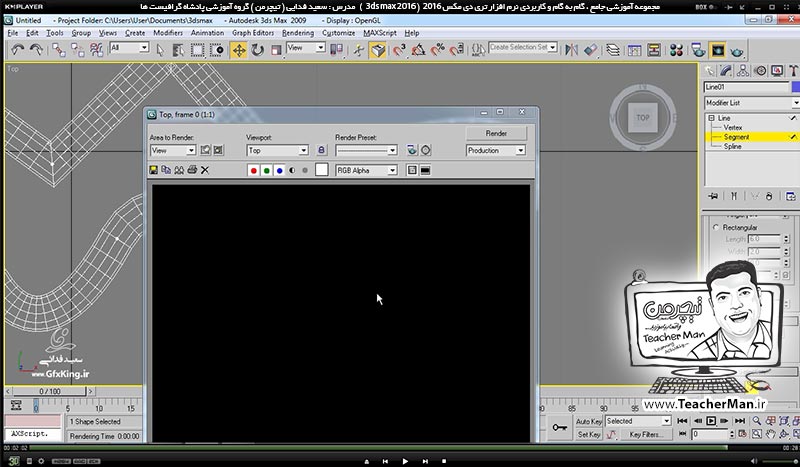Open the Layer Manager icon
Viewport: 800px width, 467px height.
point(613,50)
